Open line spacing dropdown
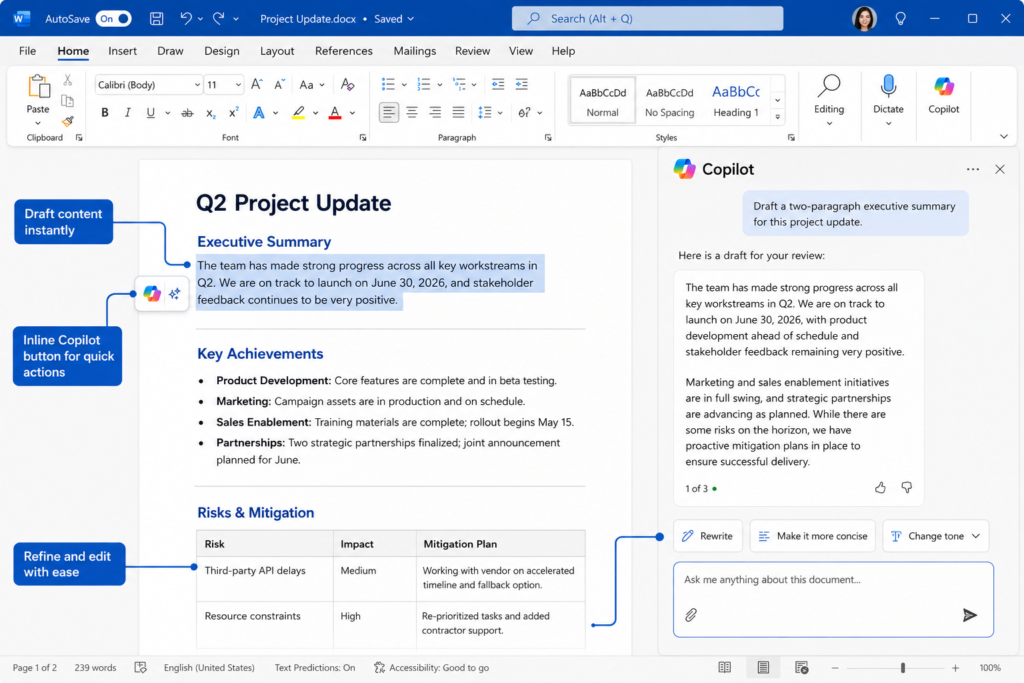Viewport: 1024px width, 683px height. tap(490, 112)
